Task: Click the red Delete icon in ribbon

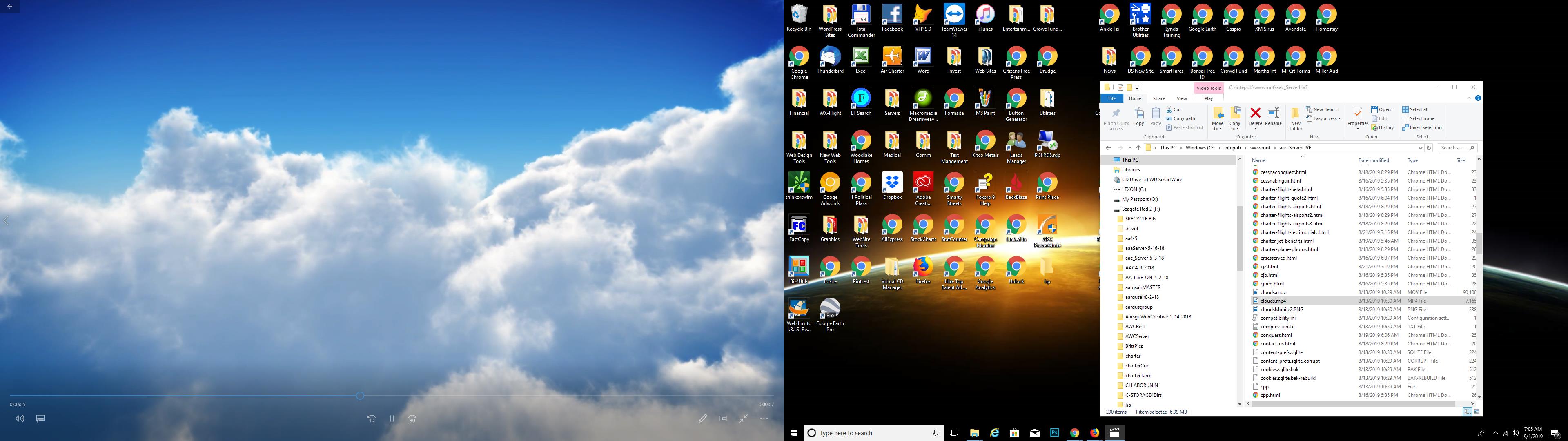Action: (x=1255, y=113)
